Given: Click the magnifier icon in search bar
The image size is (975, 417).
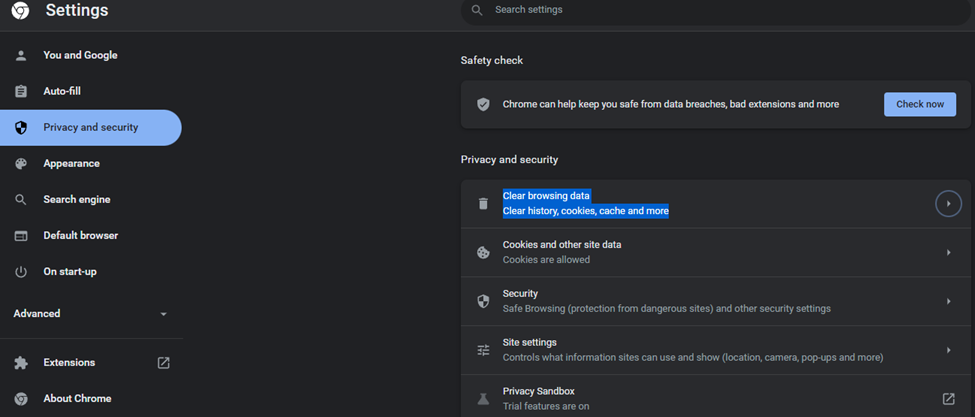Looking at the screenshot, I should coord(477,10).
